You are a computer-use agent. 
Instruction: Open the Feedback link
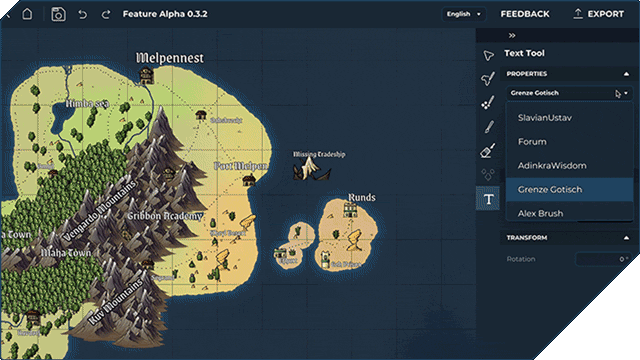525,14
